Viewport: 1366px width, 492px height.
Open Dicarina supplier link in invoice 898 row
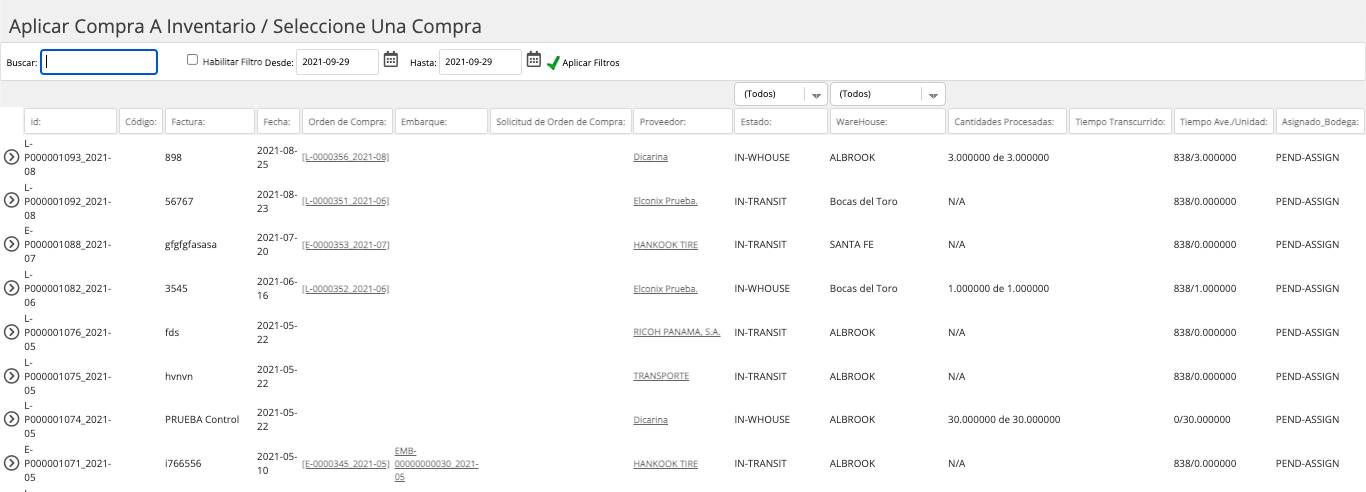pos(650,157)
